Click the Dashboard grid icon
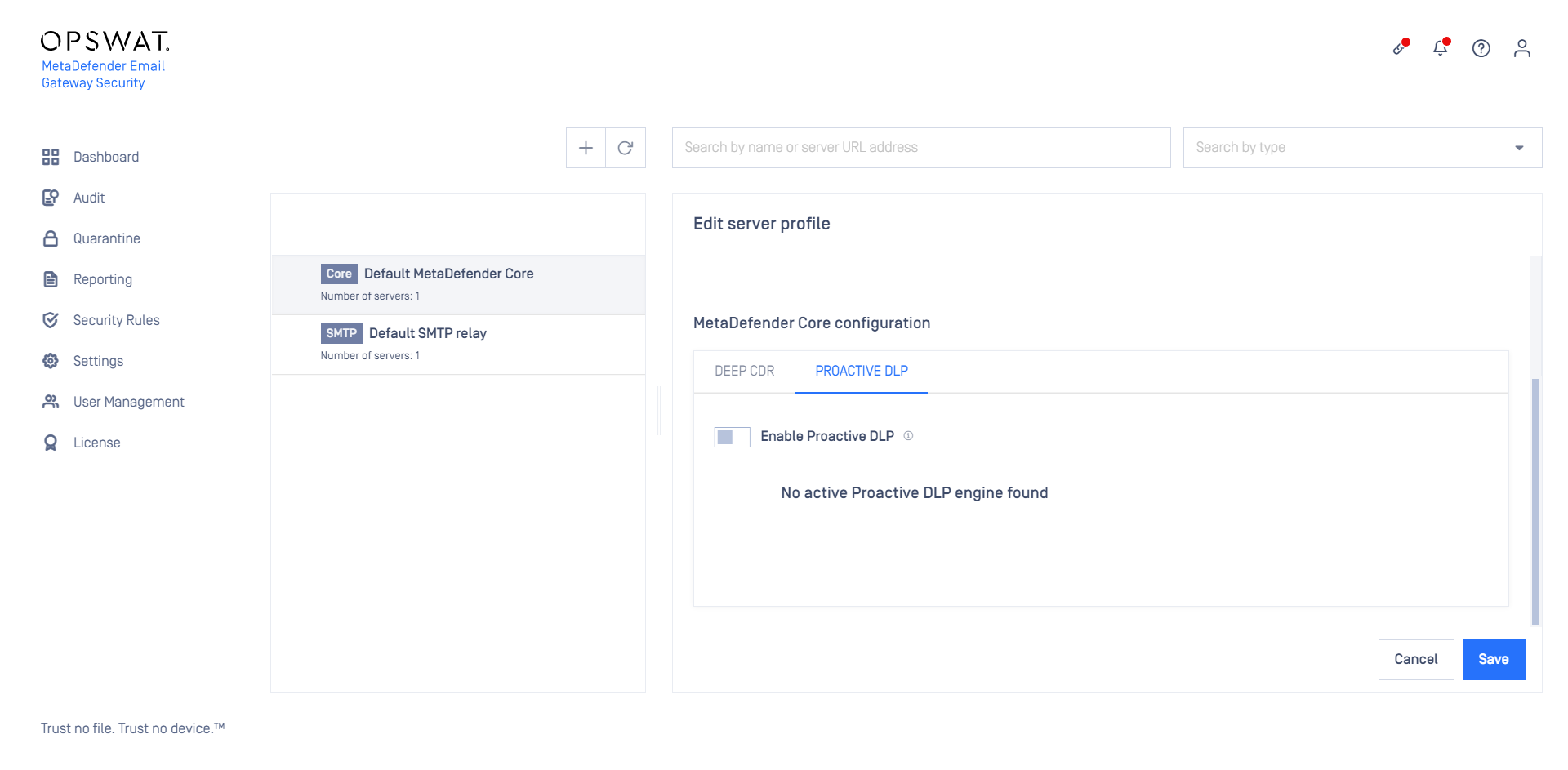Screen dimensions: 1568x770 pyautogui.click(x=51, y=157)
